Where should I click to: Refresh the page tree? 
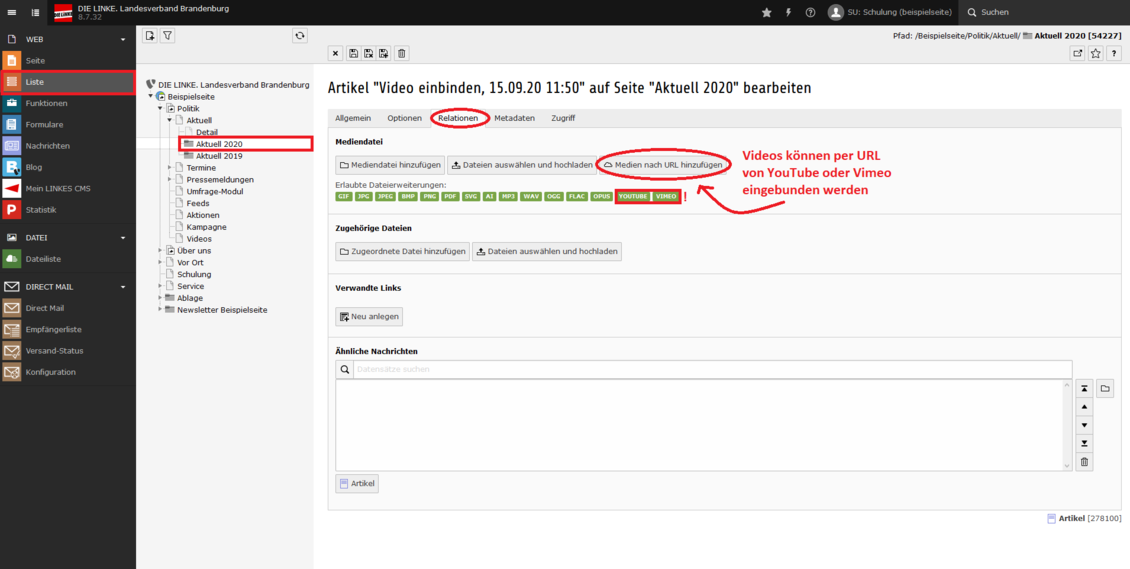point(300,35)
